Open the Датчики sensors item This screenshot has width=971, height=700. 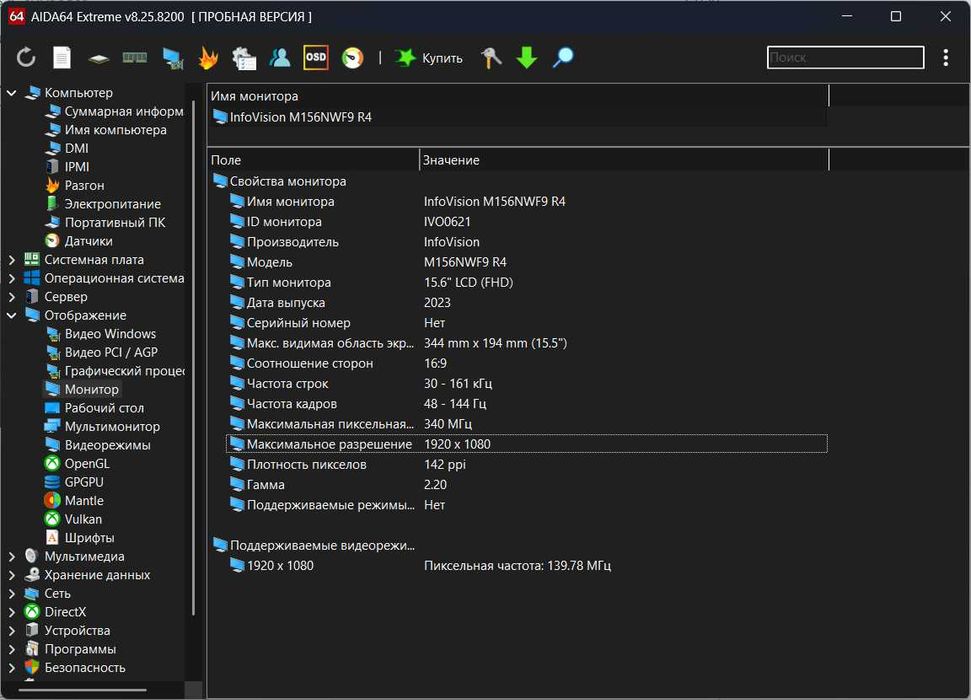pos(79,241)
